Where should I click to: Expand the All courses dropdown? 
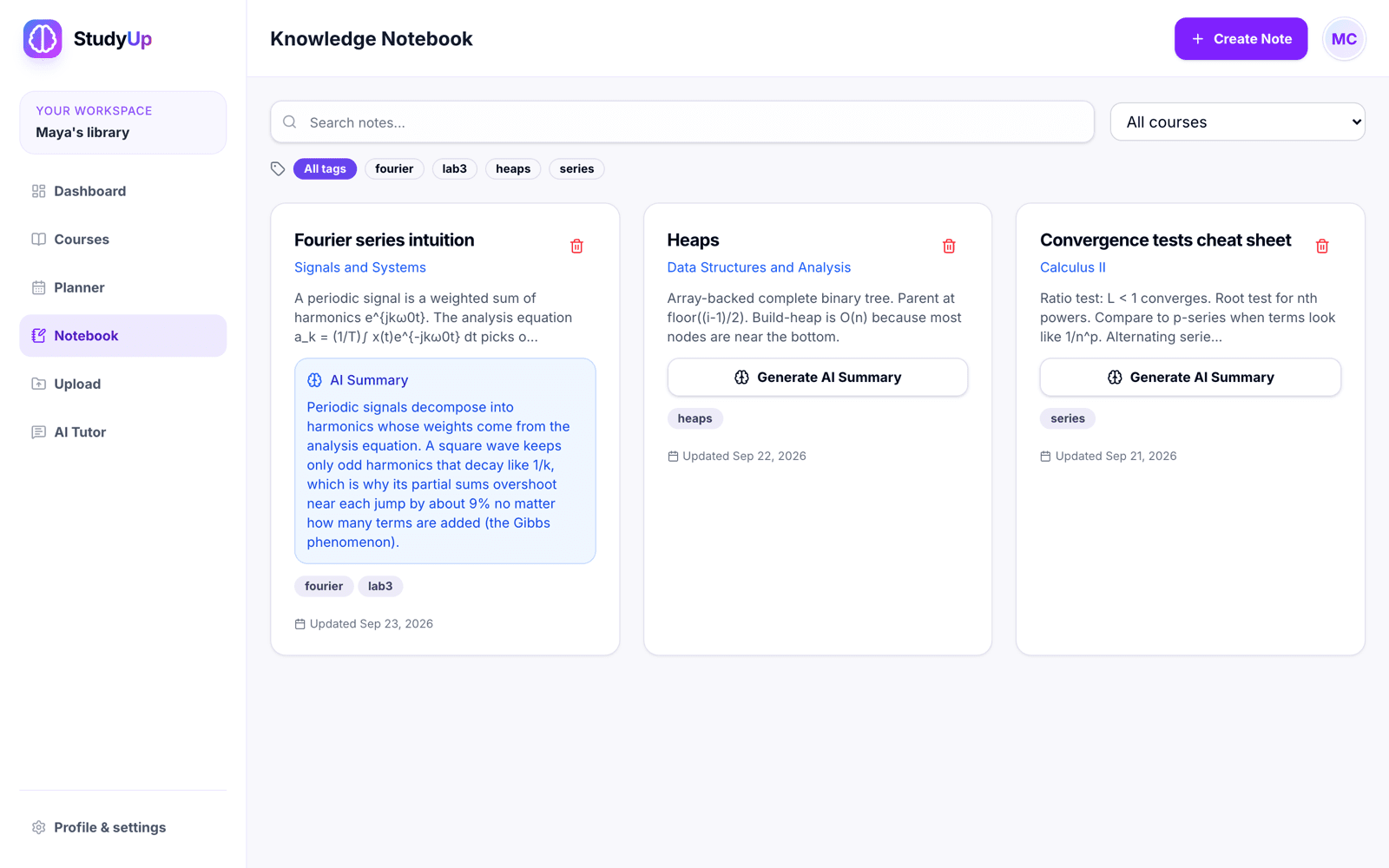click(1237, 122)
